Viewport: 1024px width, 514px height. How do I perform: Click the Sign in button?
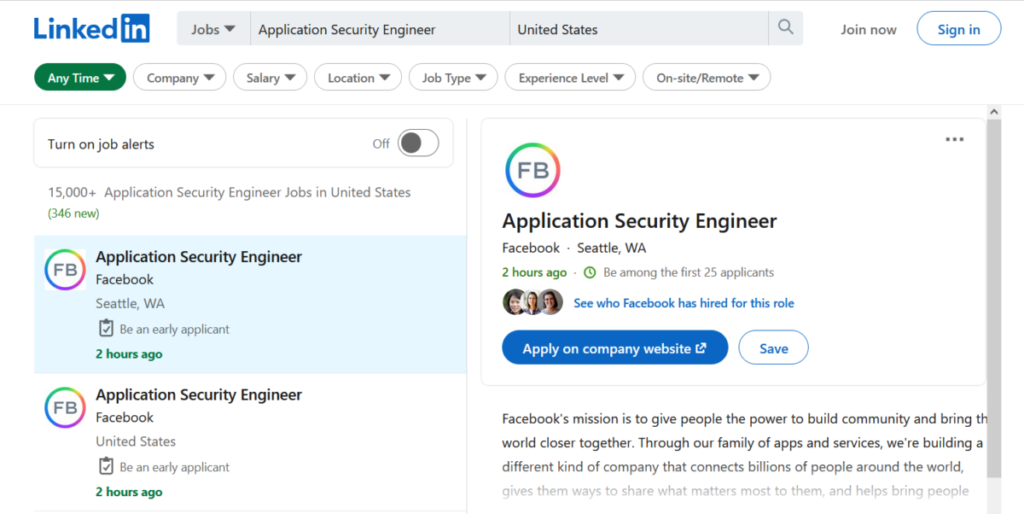(959, 29)
